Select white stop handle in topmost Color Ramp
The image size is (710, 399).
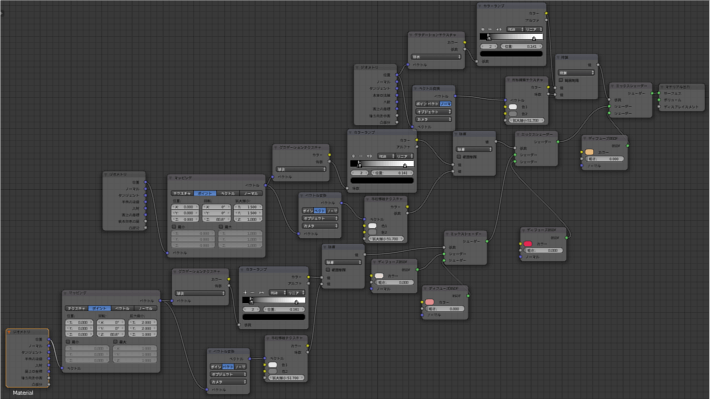tap(533, 39)
